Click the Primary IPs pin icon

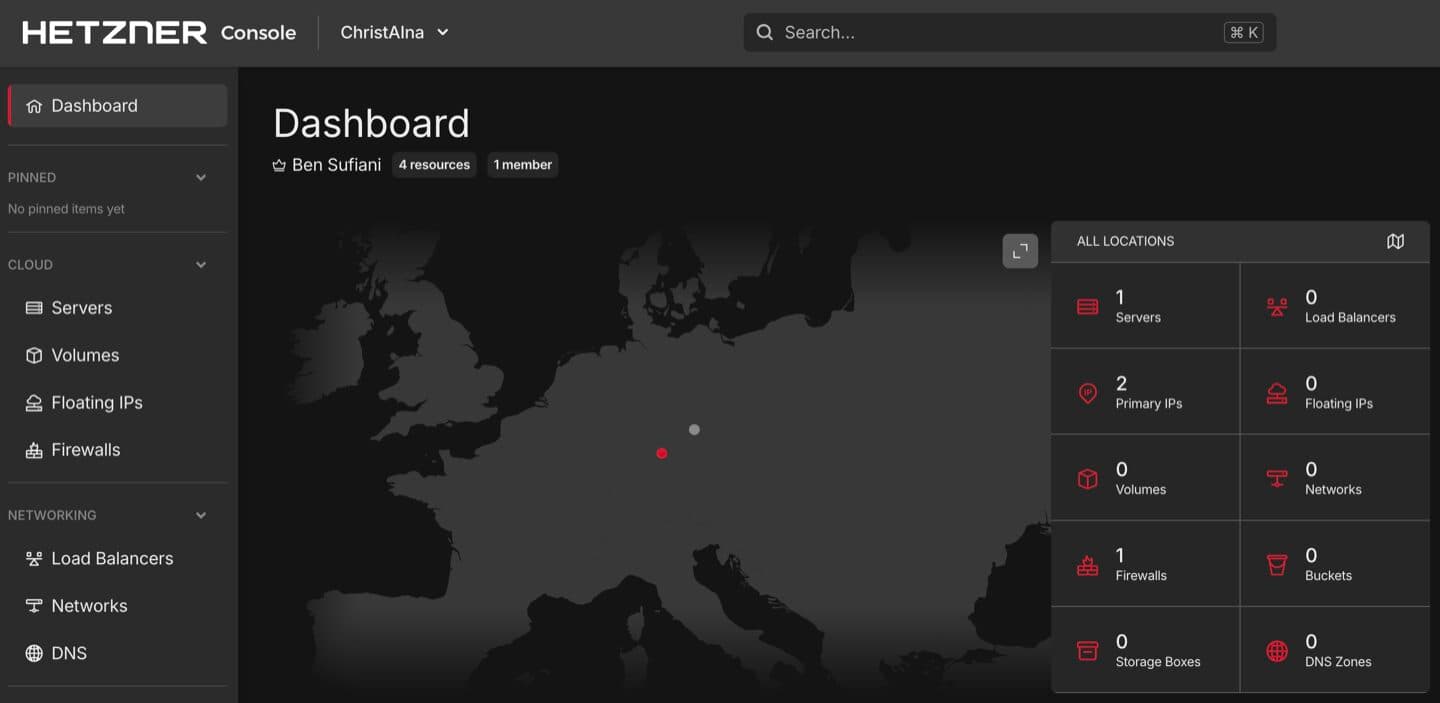coord(1087,393)
